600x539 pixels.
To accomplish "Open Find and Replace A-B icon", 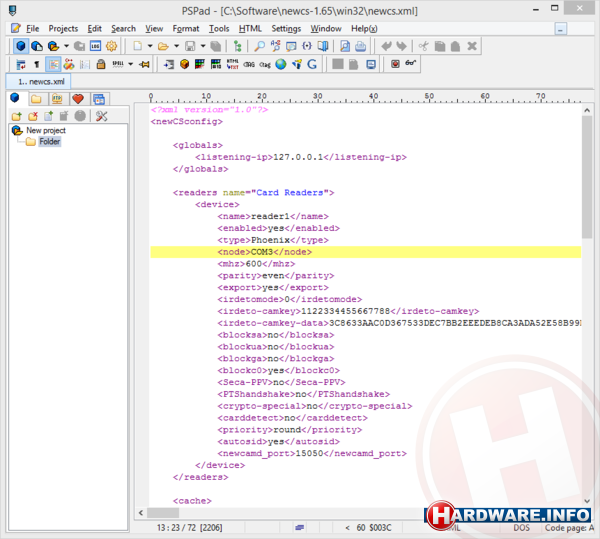I will 275,46.
